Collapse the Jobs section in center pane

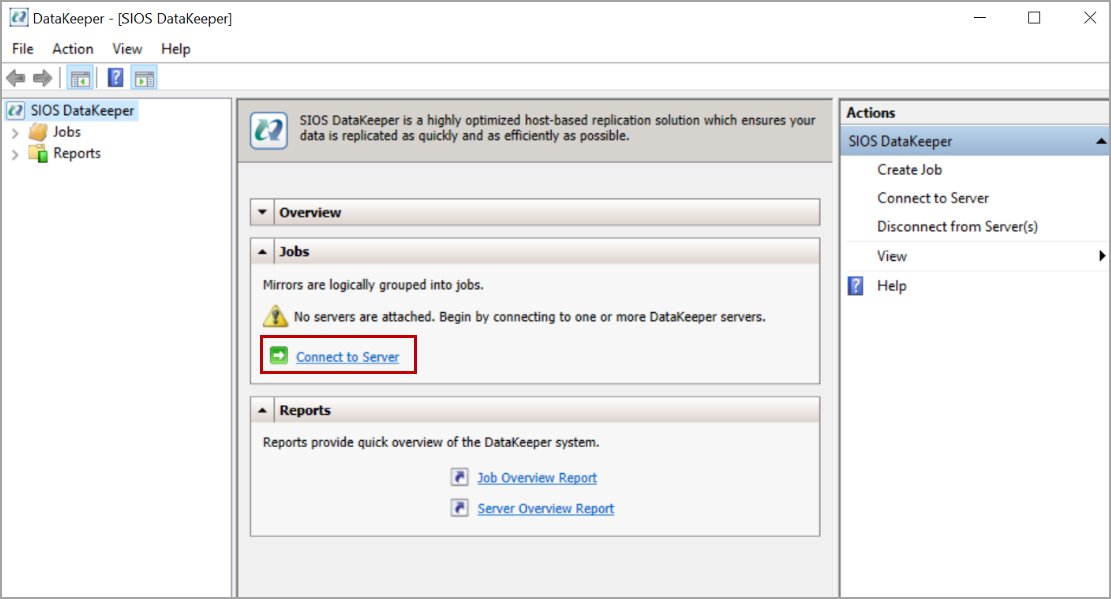point(262,252)
